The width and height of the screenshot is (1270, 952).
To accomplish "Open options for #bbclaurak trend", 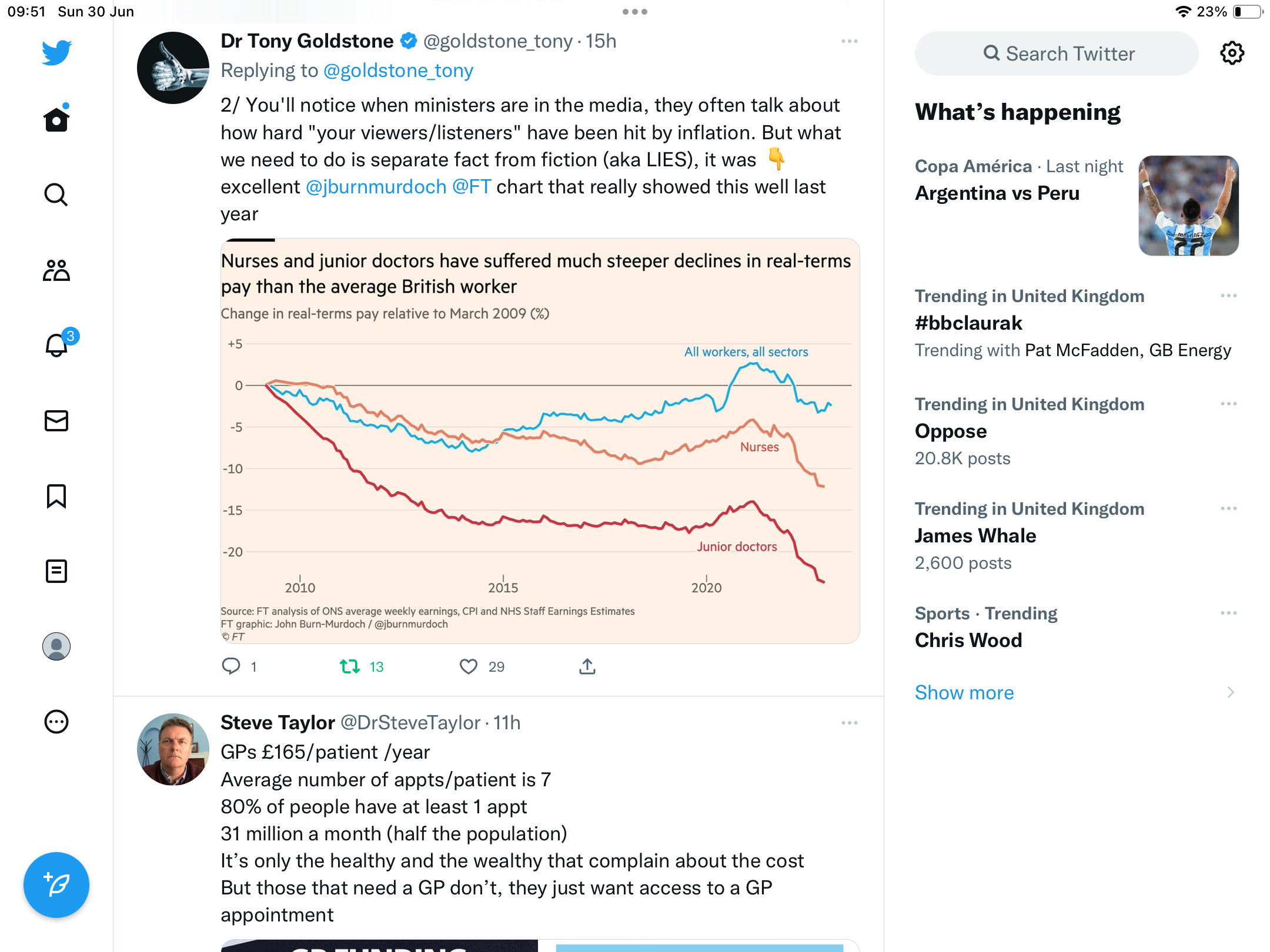I will click(x=1229, y=296).
